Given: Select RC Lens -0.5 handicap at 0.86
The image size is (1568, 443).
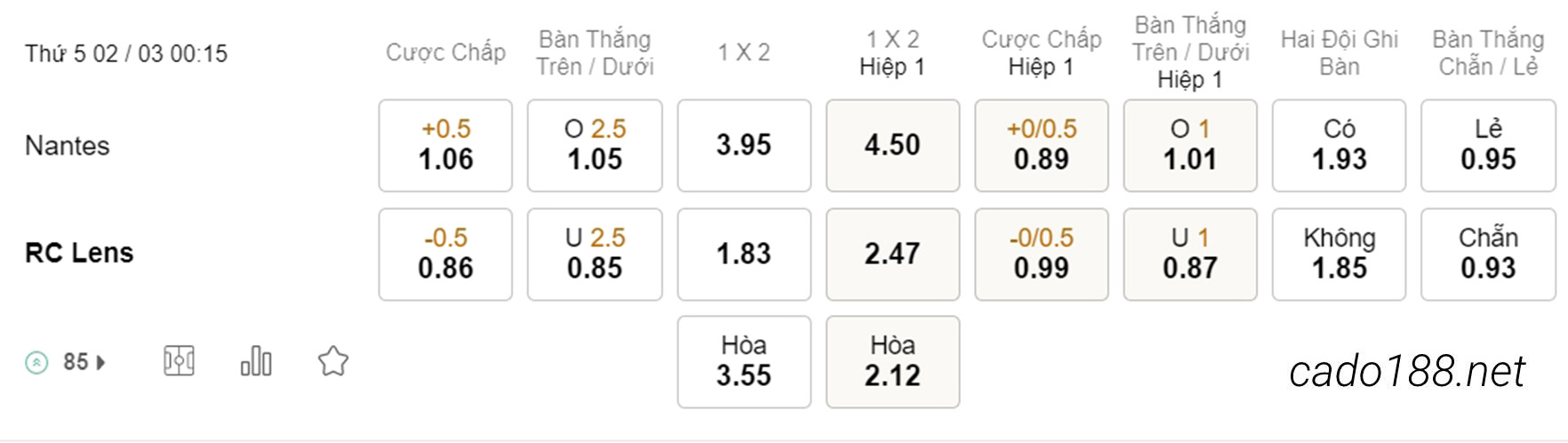Looking at the screenshot, I should coord(445,254).
